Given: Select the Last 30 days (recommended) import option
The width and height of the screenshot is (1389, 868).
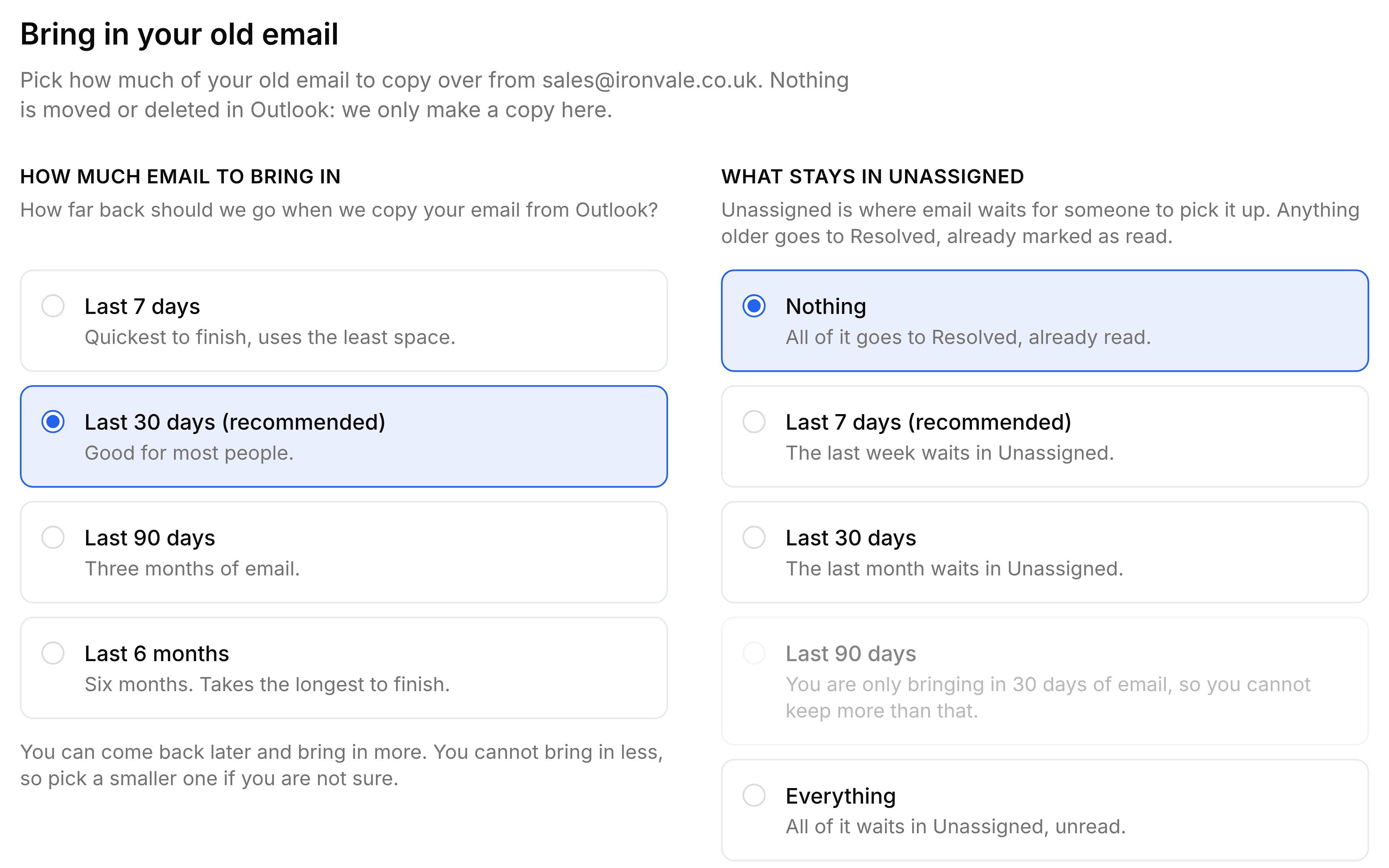Looking at the screenshot, I should 344,436.
